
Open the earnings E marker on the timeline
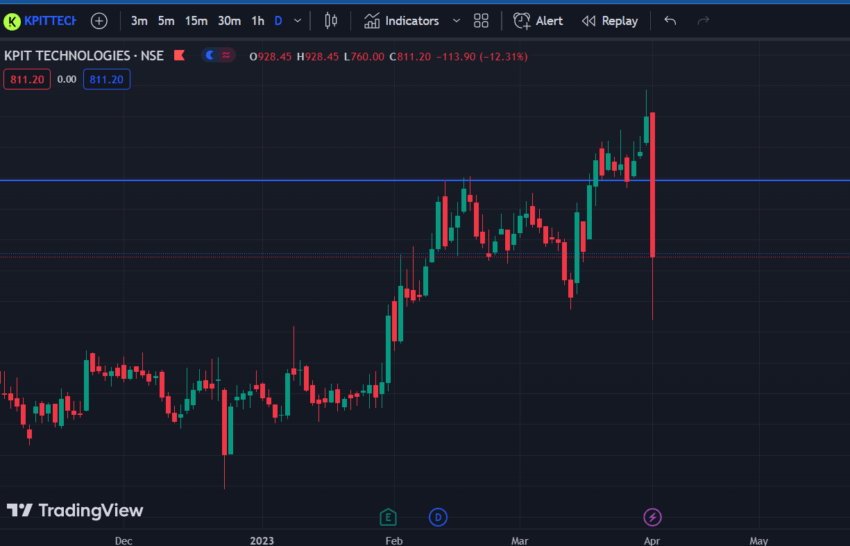[388, 517]
